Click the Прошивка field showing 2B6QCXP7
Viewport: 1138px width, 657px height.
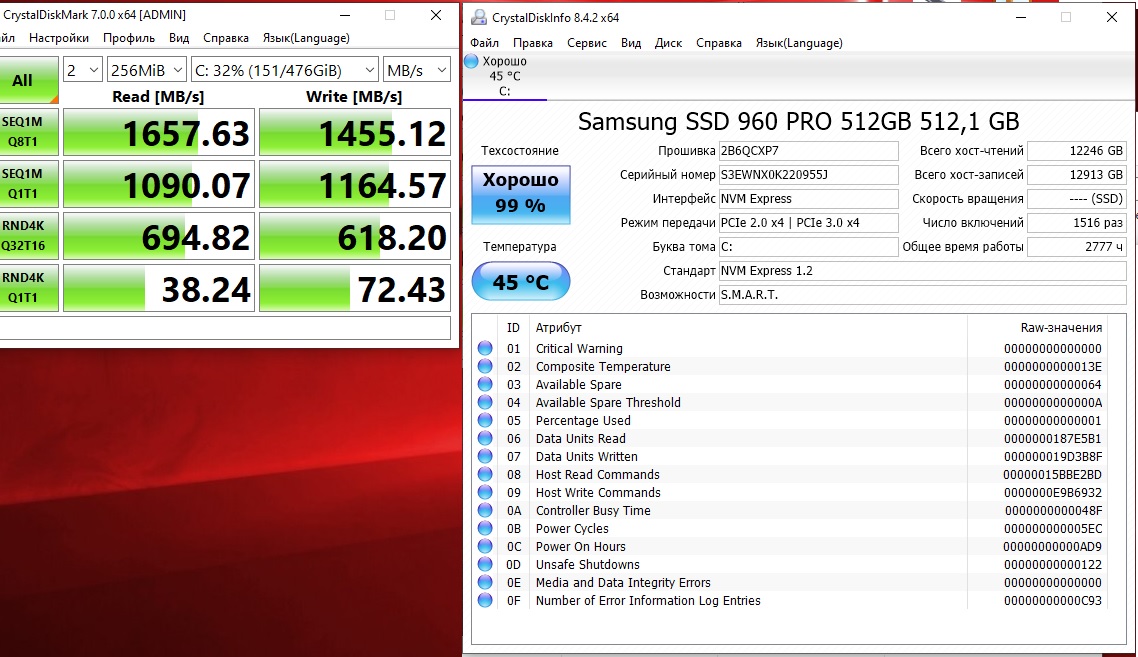[x=809, y=151]
